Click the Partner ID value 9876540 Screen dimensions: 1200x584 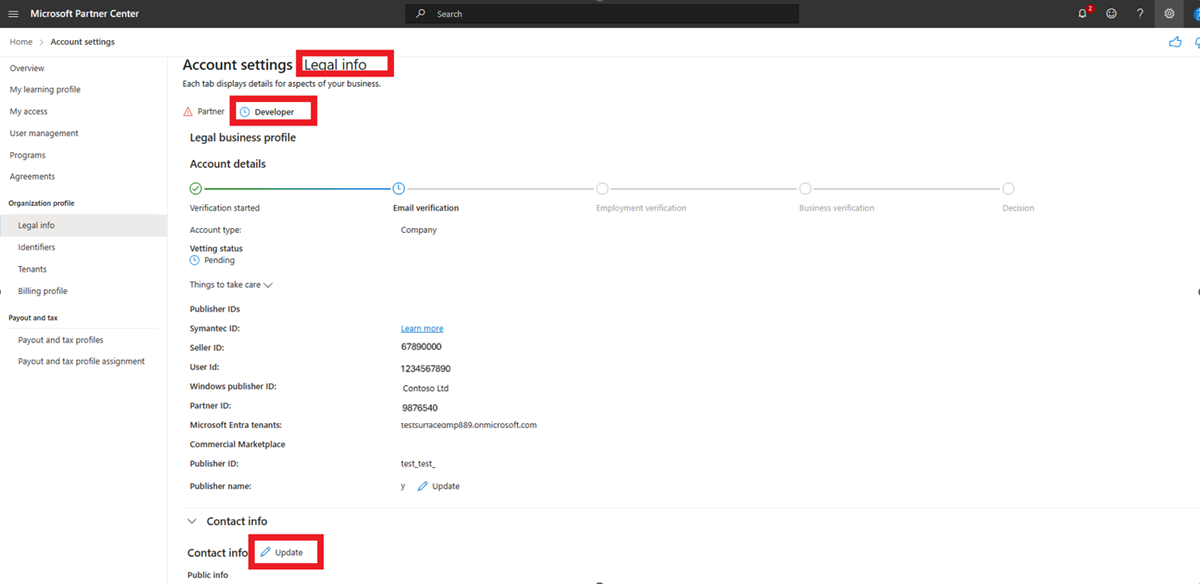click(x=420, y=408)
